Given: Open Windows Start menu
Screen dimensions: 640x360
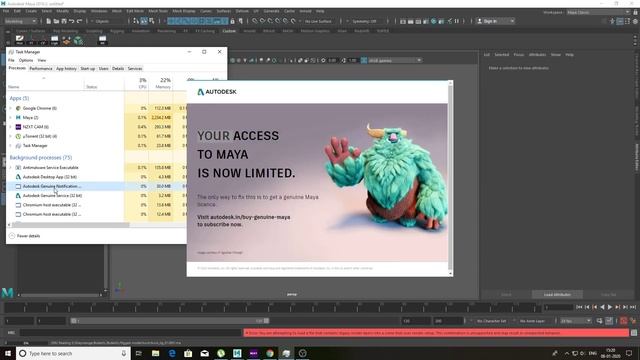Looking at the screenshot, I should (x=8, y=353).
